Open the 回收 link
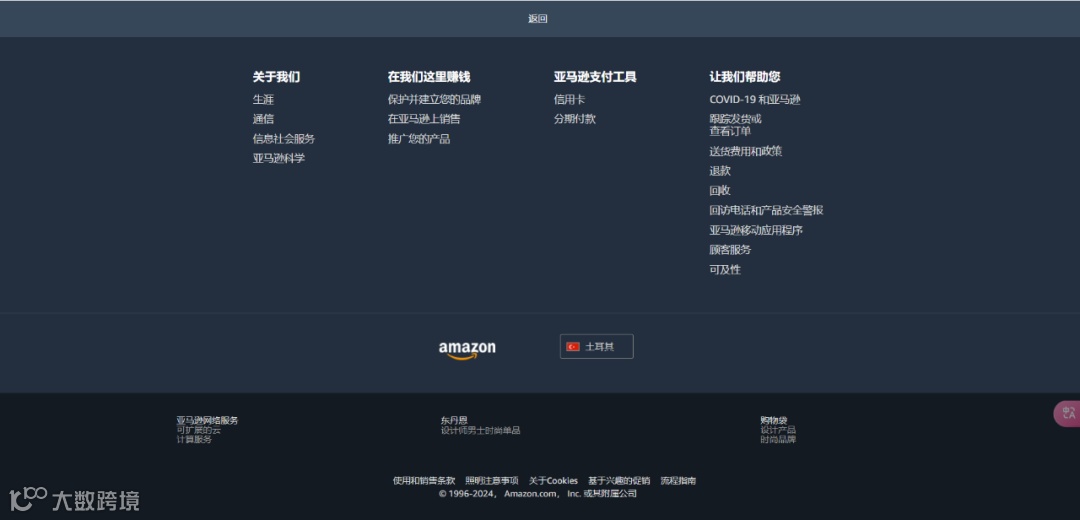Viewport: 1080px width, 520px height. click(720, 191)
